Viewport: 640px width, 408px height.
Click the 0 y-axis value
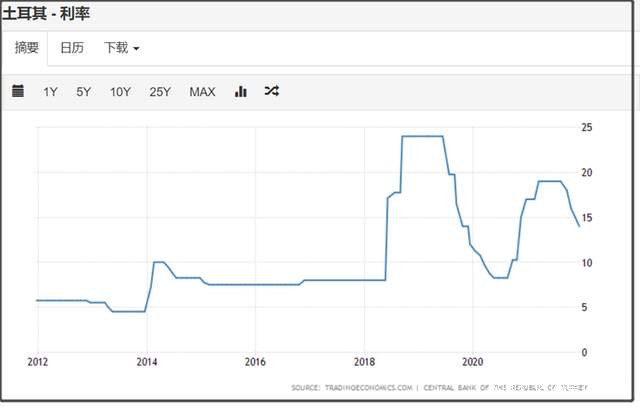(584, 353)
